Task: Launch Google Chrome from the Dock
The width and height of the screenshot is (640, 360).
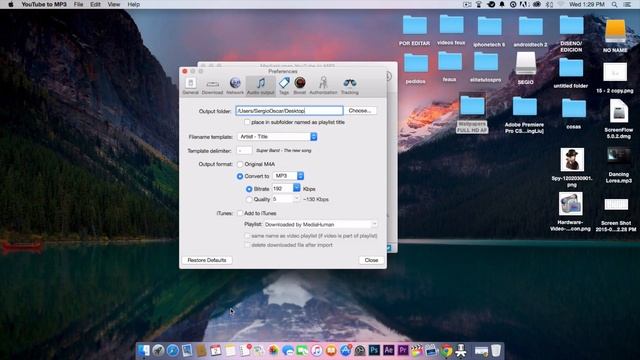Action: coord(446,350)
